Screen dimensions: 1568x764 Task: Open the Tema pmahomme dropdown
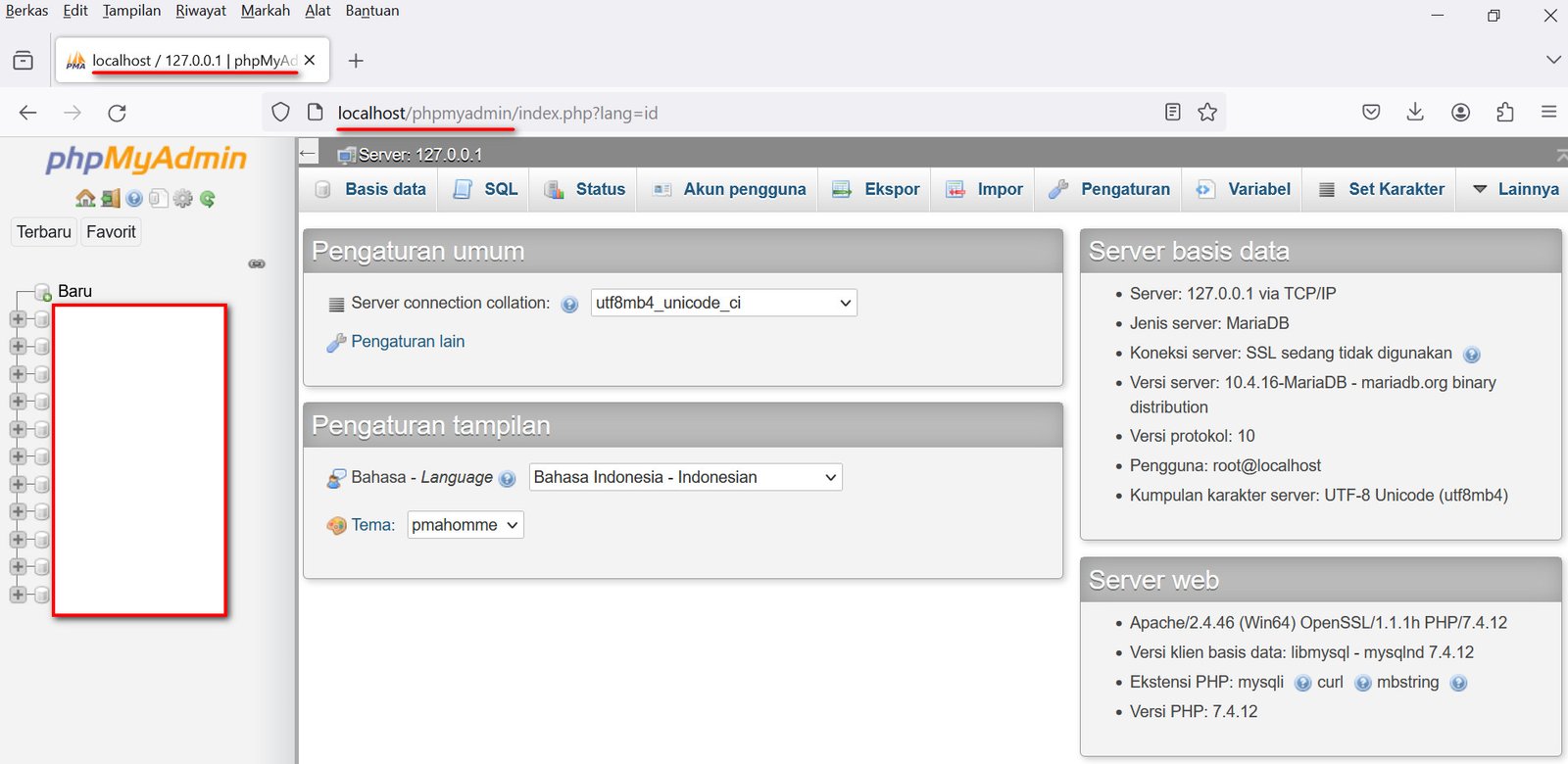tap(465, 525)
